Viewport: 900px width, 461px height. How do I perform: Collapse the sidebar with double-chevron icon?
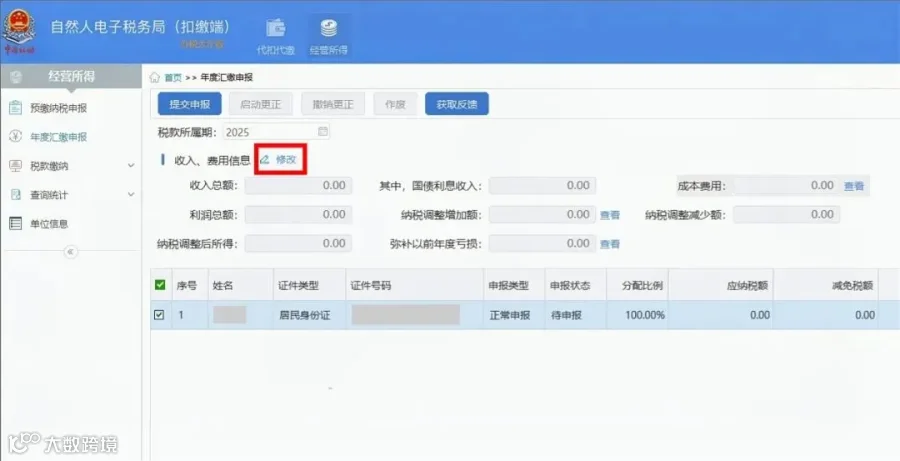click(71, 252)
